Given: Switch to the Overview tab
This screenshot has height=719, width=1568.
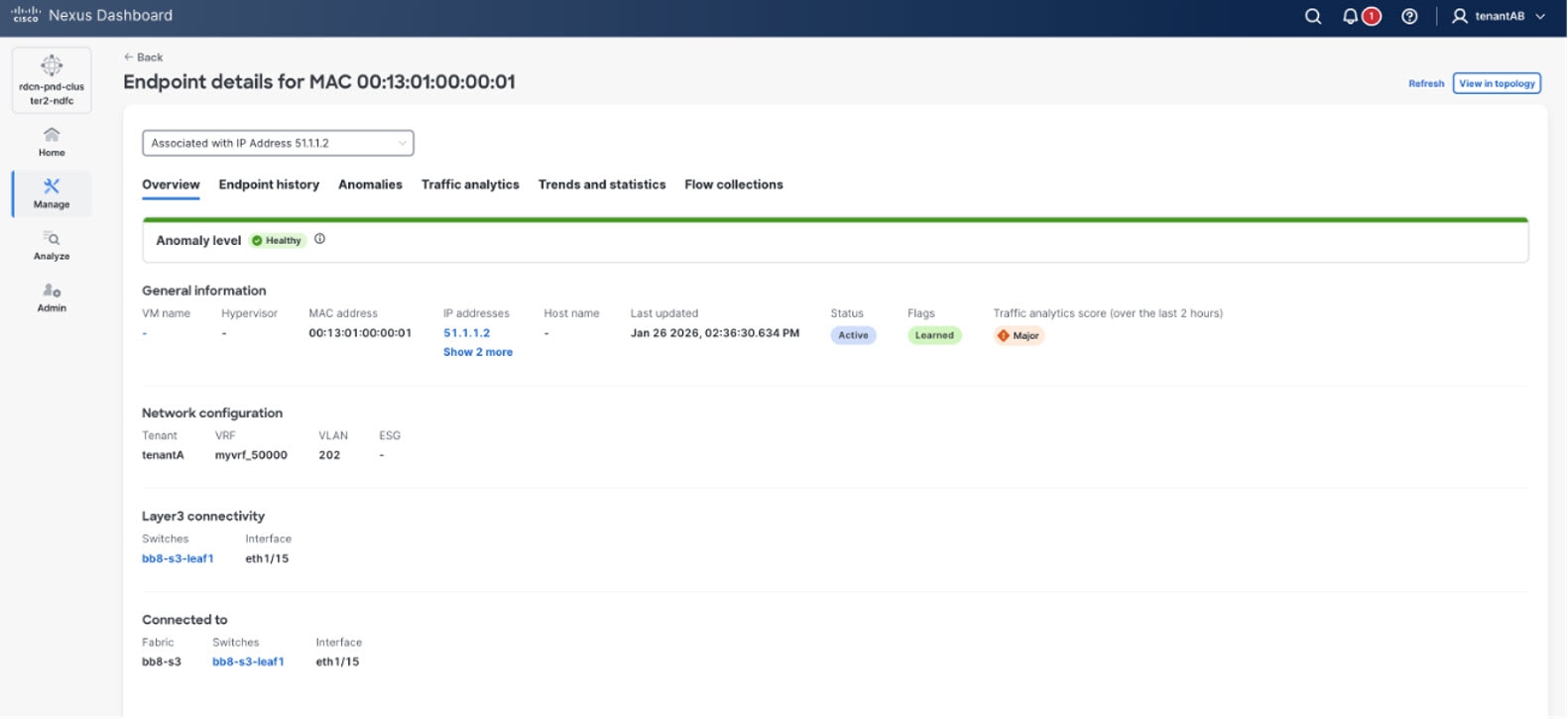Looking at the screenshot, I should [x=171, y=184].
